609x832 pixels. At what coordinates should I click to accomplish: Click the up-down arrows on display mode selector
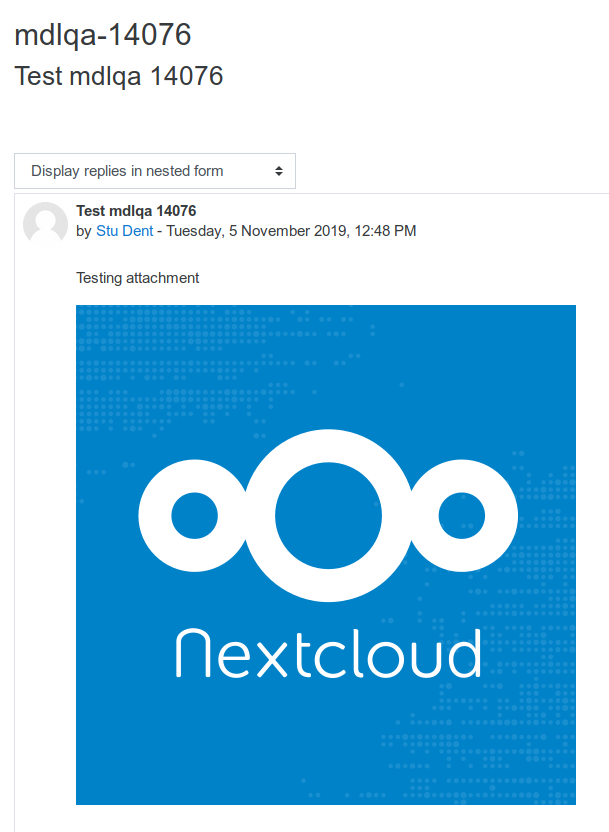(279, 171)
